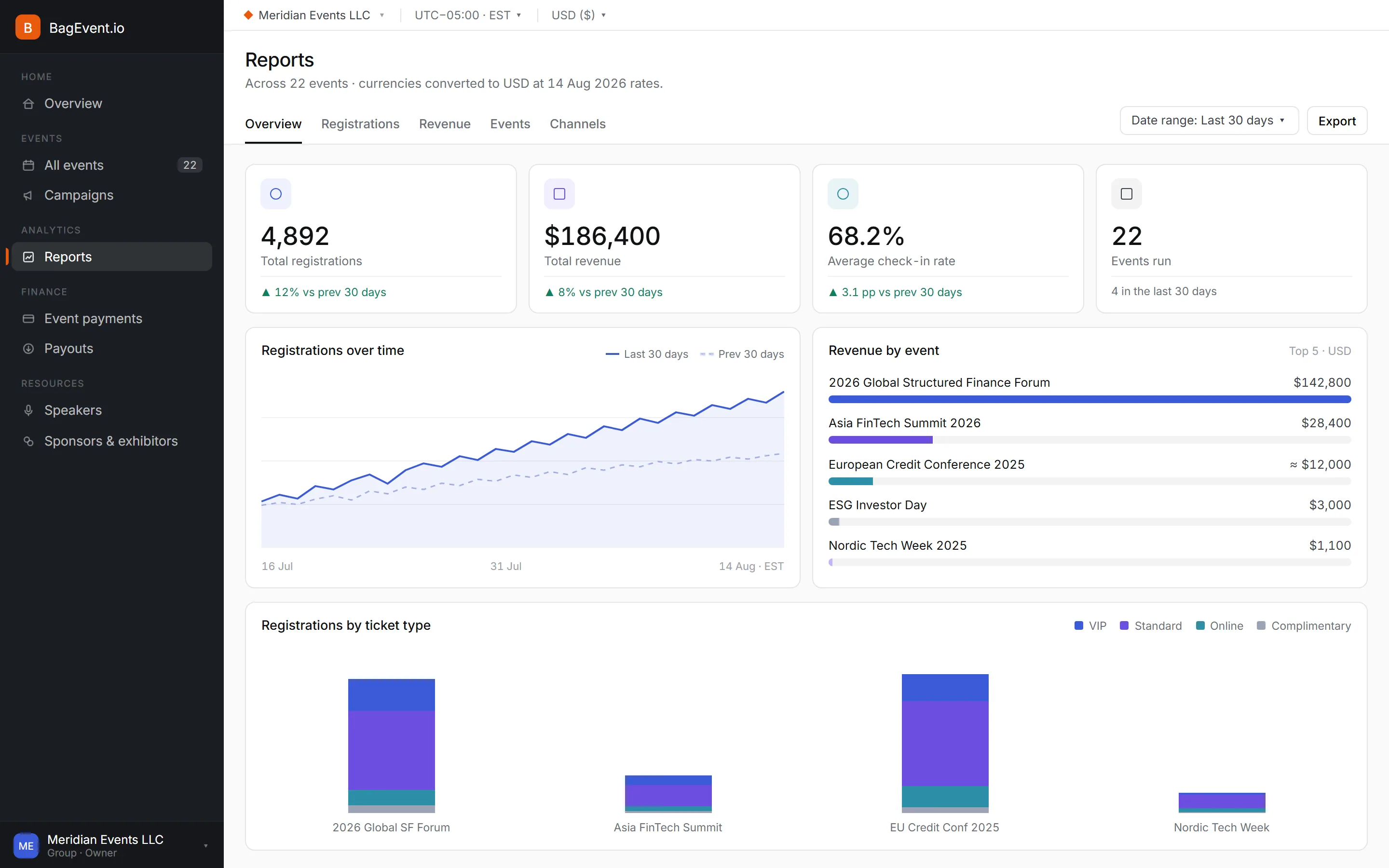Viewport: 1389px width, 868px height.
Task: Expand the Meridian Events LLC organization selector
Action: pos(314,15)
